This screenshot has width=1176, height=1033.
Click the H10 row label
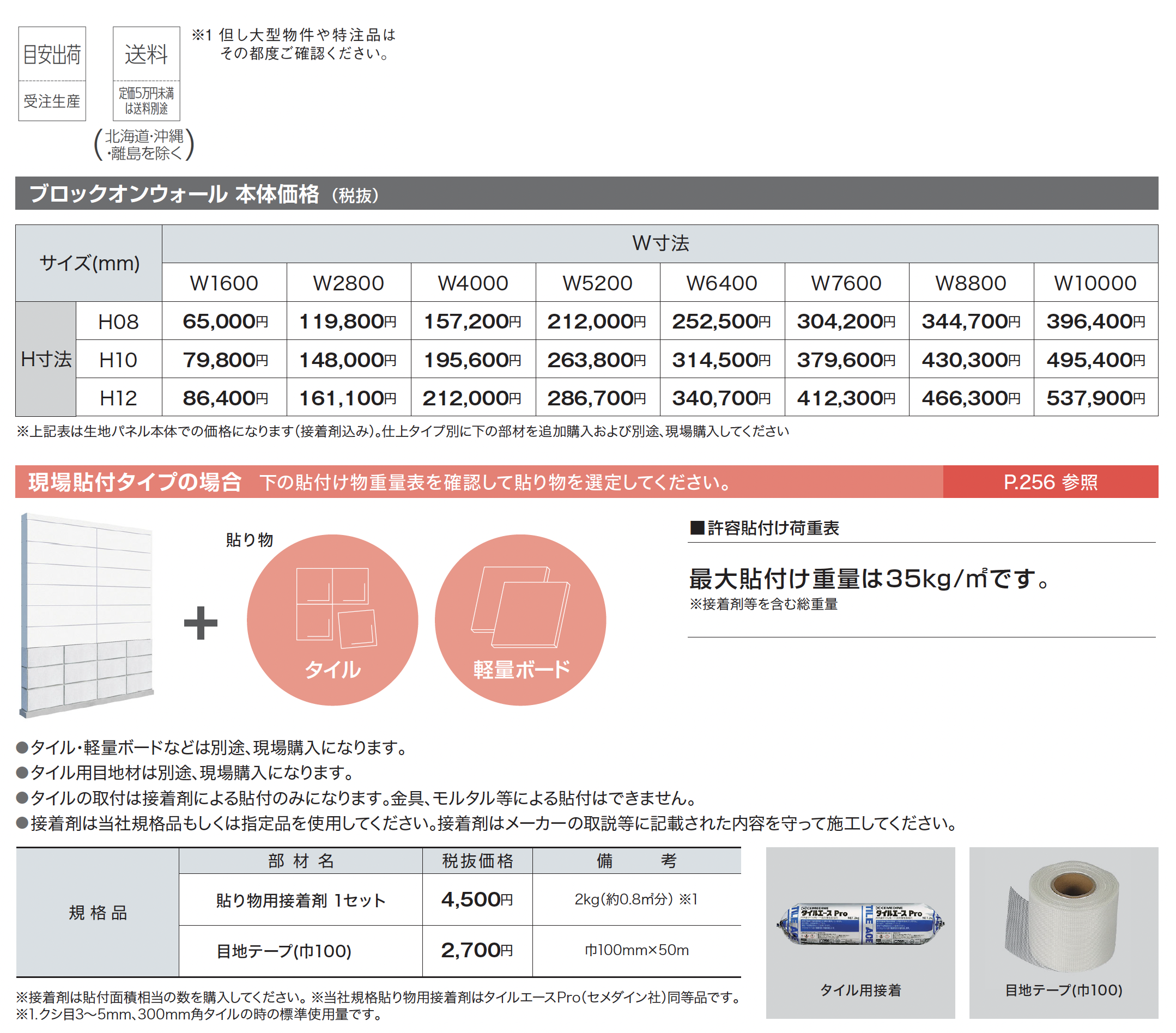[118, 360]
